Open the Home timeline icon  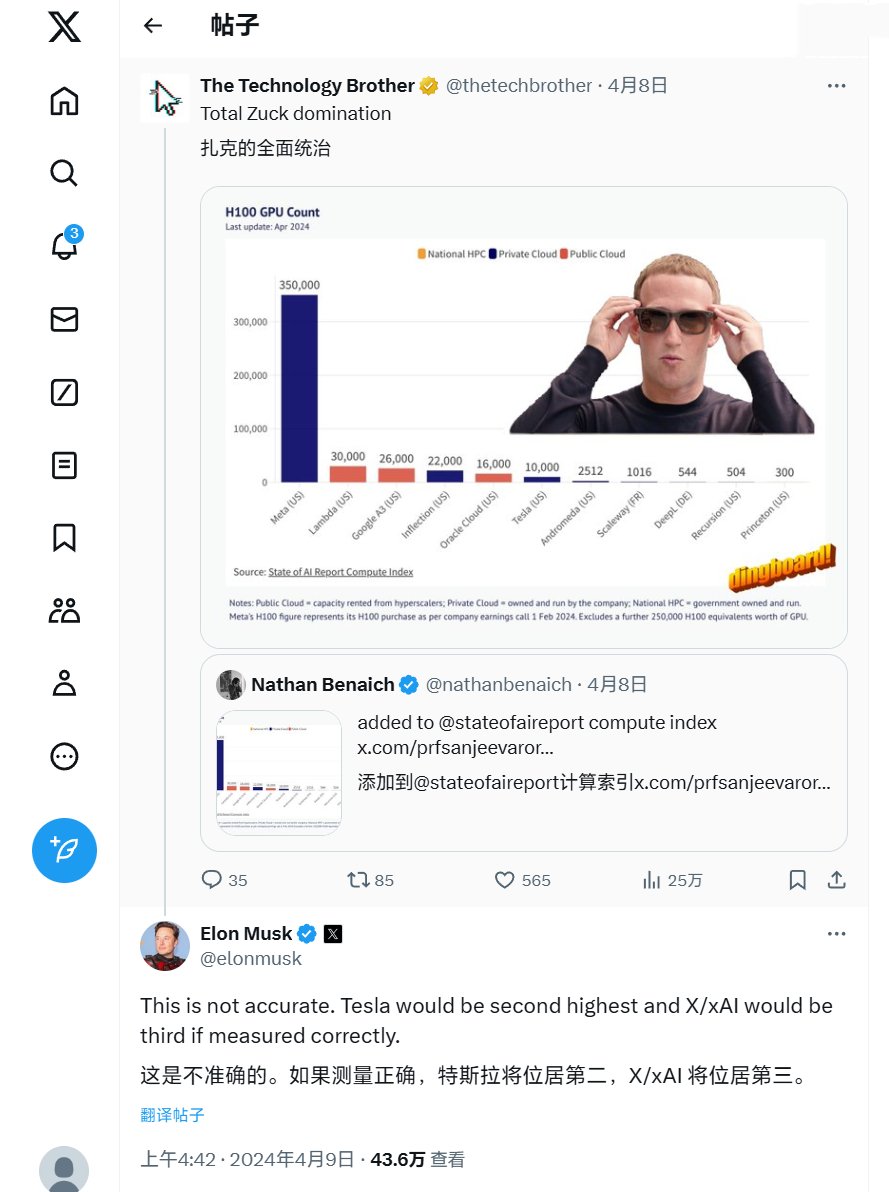point(64,101)
